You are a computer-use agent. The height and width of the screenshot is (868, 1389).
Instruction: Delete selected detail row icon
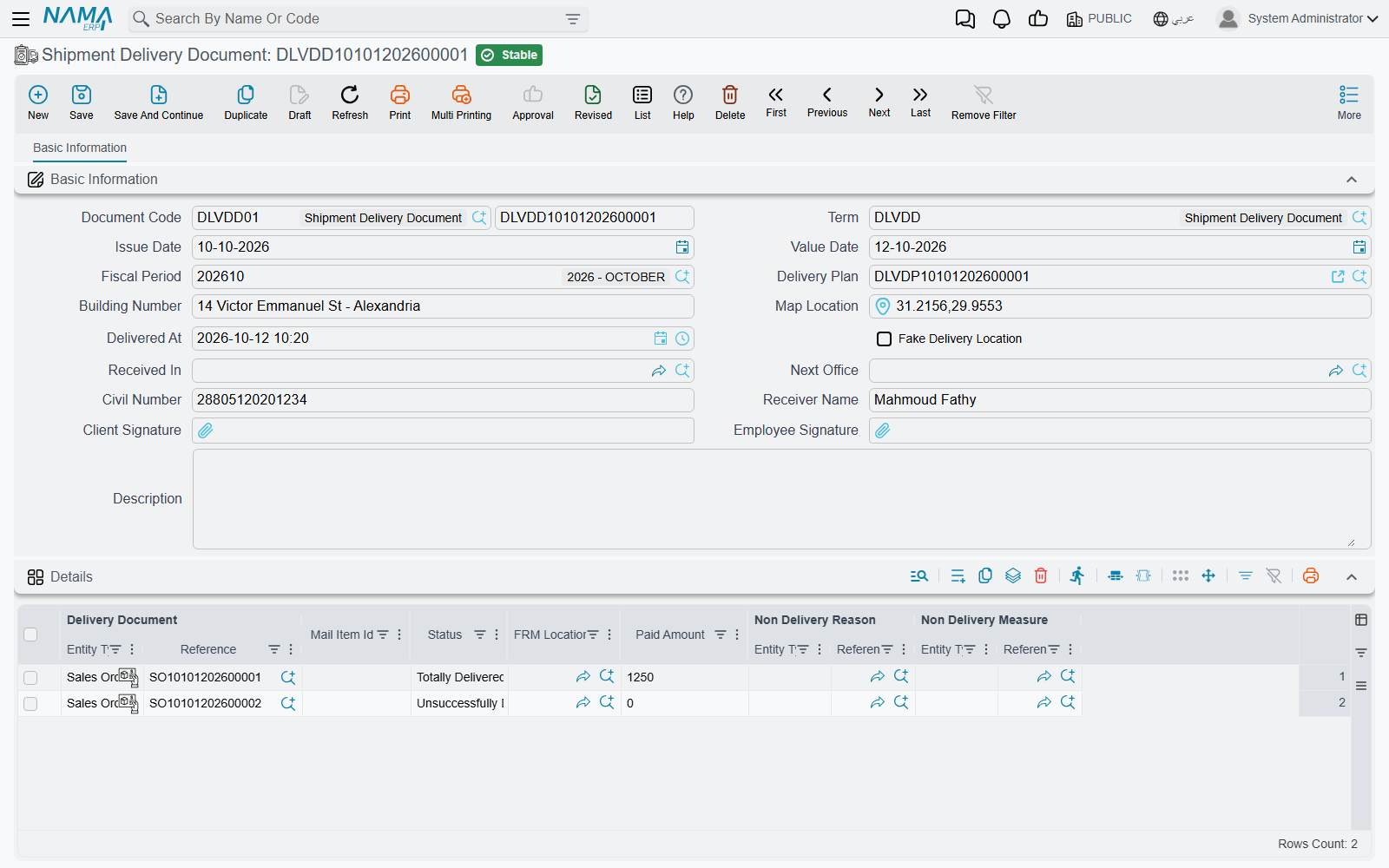(x=1041, y=576)
